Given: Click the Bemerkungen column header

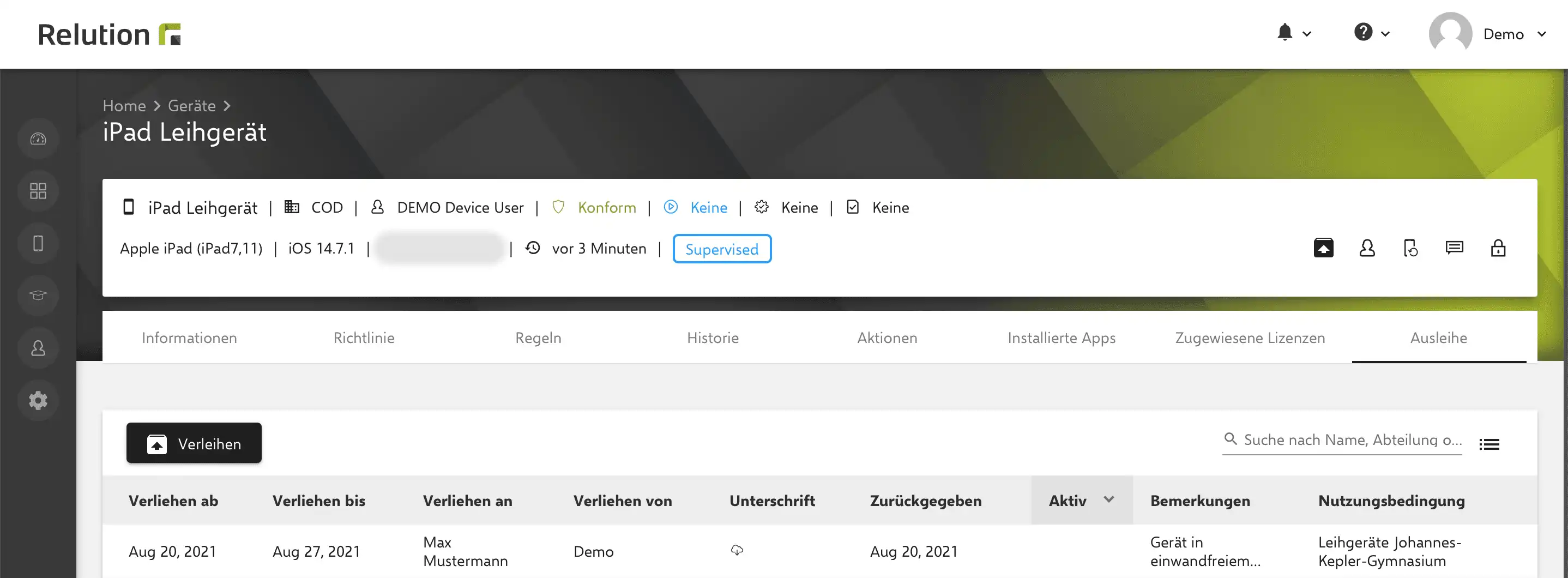Looking at the screenshot, I should 1201,501.
